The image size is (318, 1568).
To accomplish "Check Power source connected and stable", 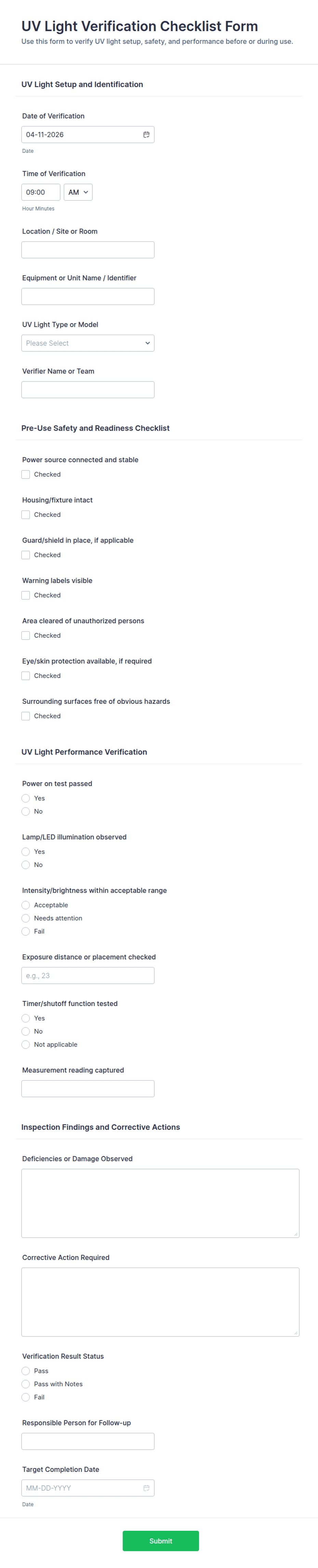I will [x=26, y=475].
